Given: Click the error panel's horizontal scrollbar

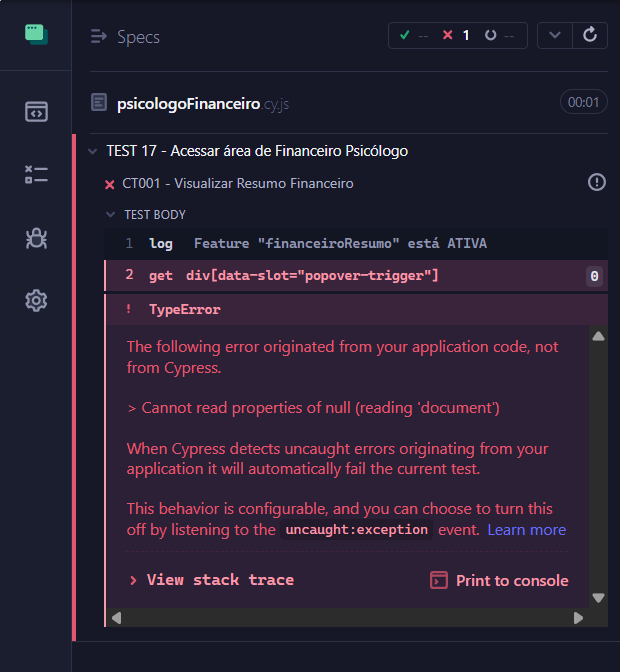Looking at the screenshot, I should pyautogui.click(x=347, y=618).
